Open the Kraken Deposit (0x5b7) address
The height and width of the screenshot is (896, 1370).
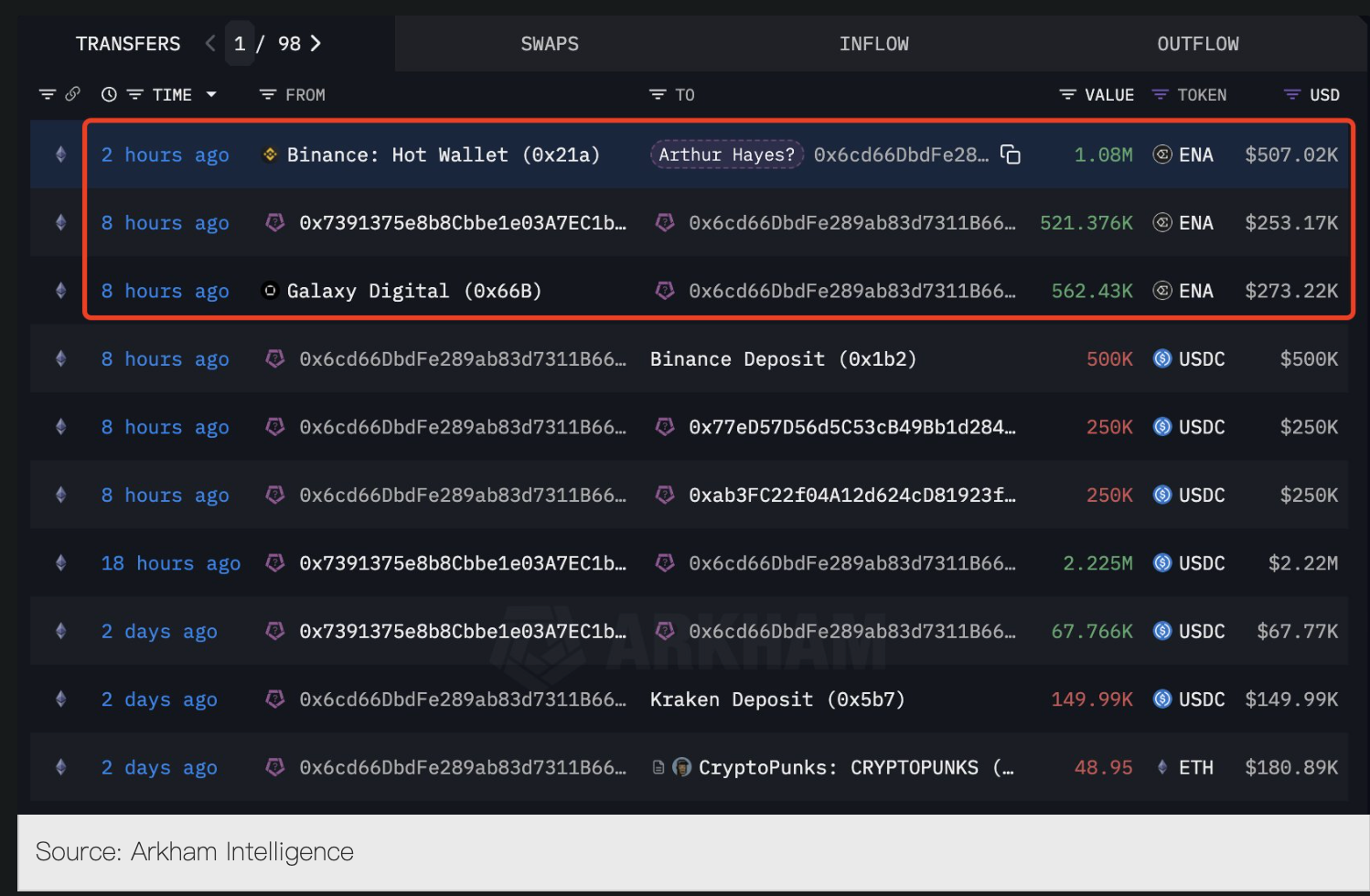coord(776,699)
